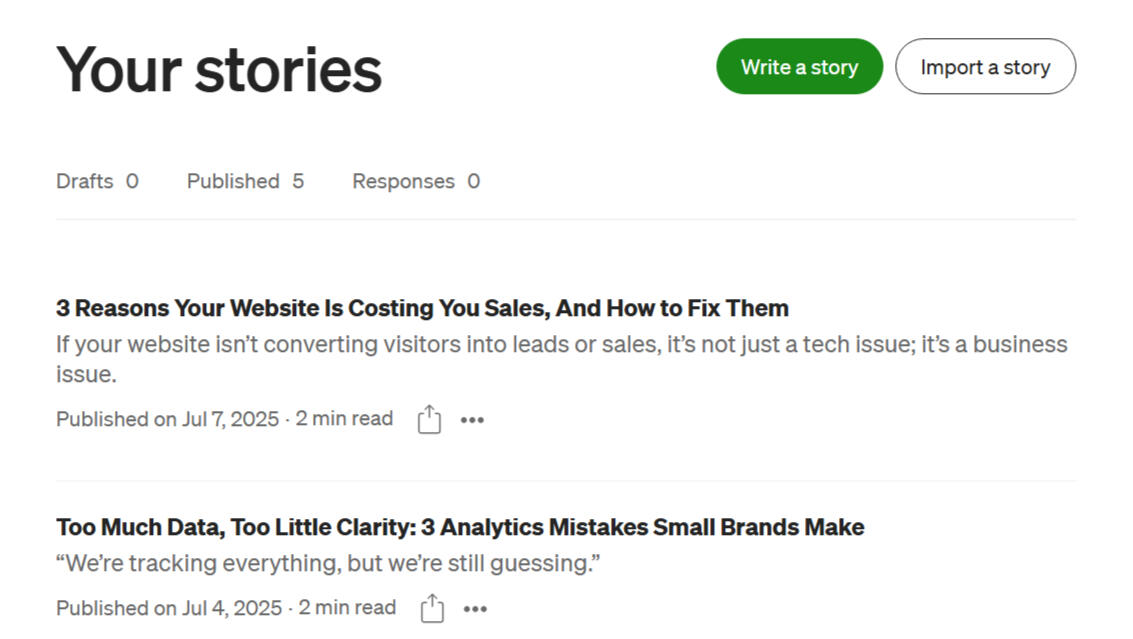Image resolution: width=1133 pixels, height=639 pixels.
Task: Click the Drafts count number 0
Action: [x=132, y=181]
